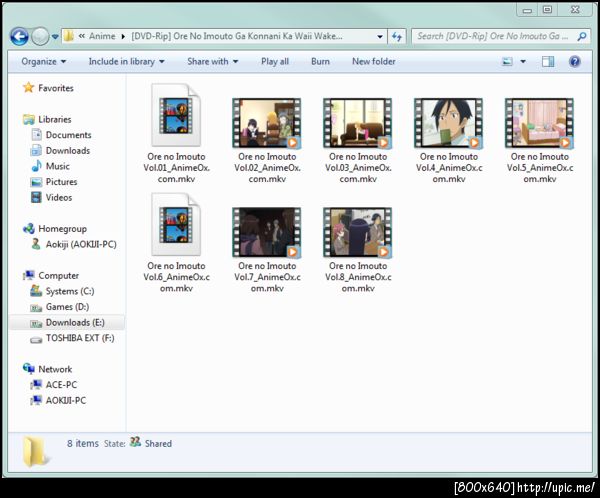
Task: Change view with the view icon
Action: tap(507, 62)
